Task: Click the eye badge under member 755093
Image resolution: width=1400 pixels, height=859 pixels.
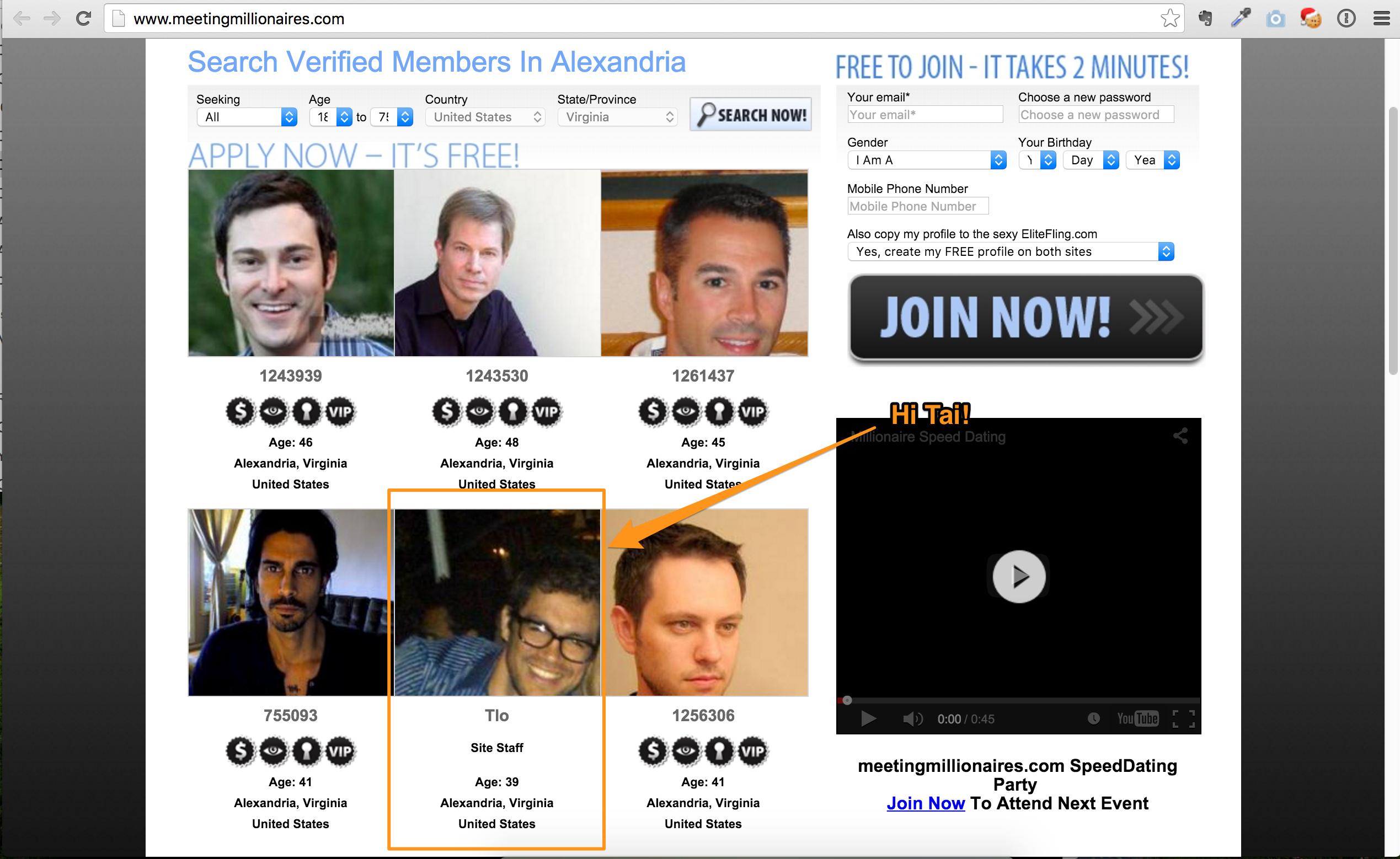Action: (274, 751)
